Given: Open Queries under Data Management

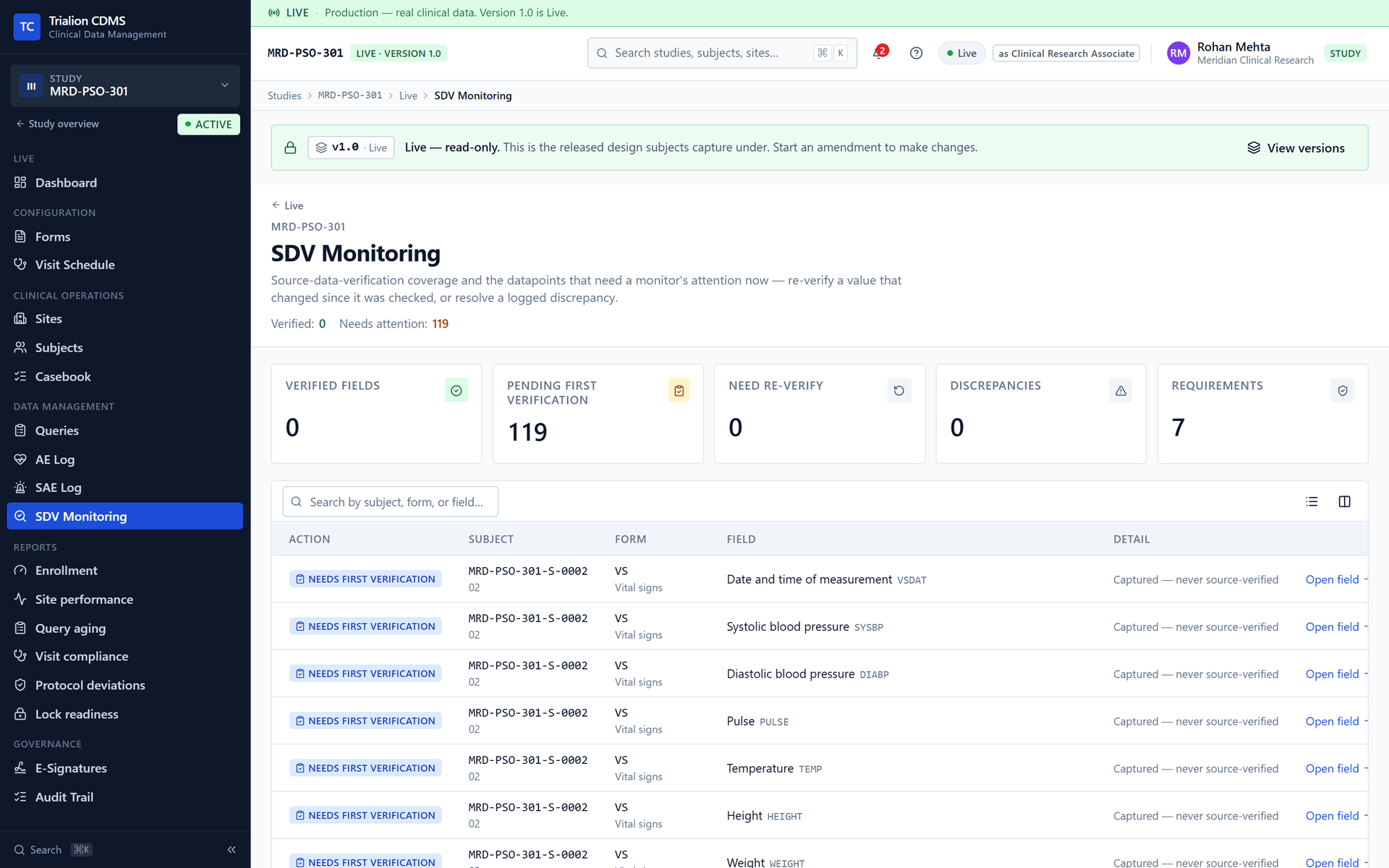Looking at the screenshot, I should click(125, 430).
